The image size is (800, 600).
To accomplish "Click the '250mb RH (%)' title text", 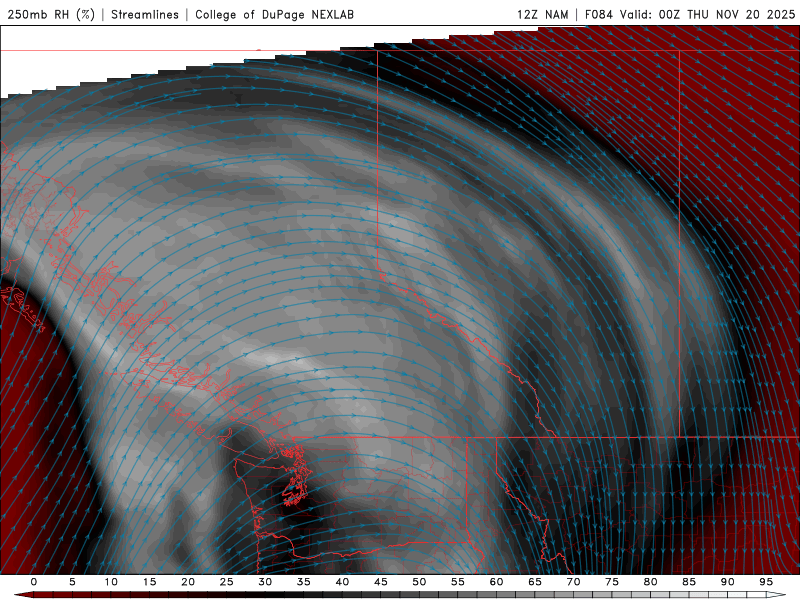I will (x=51, y=14).
